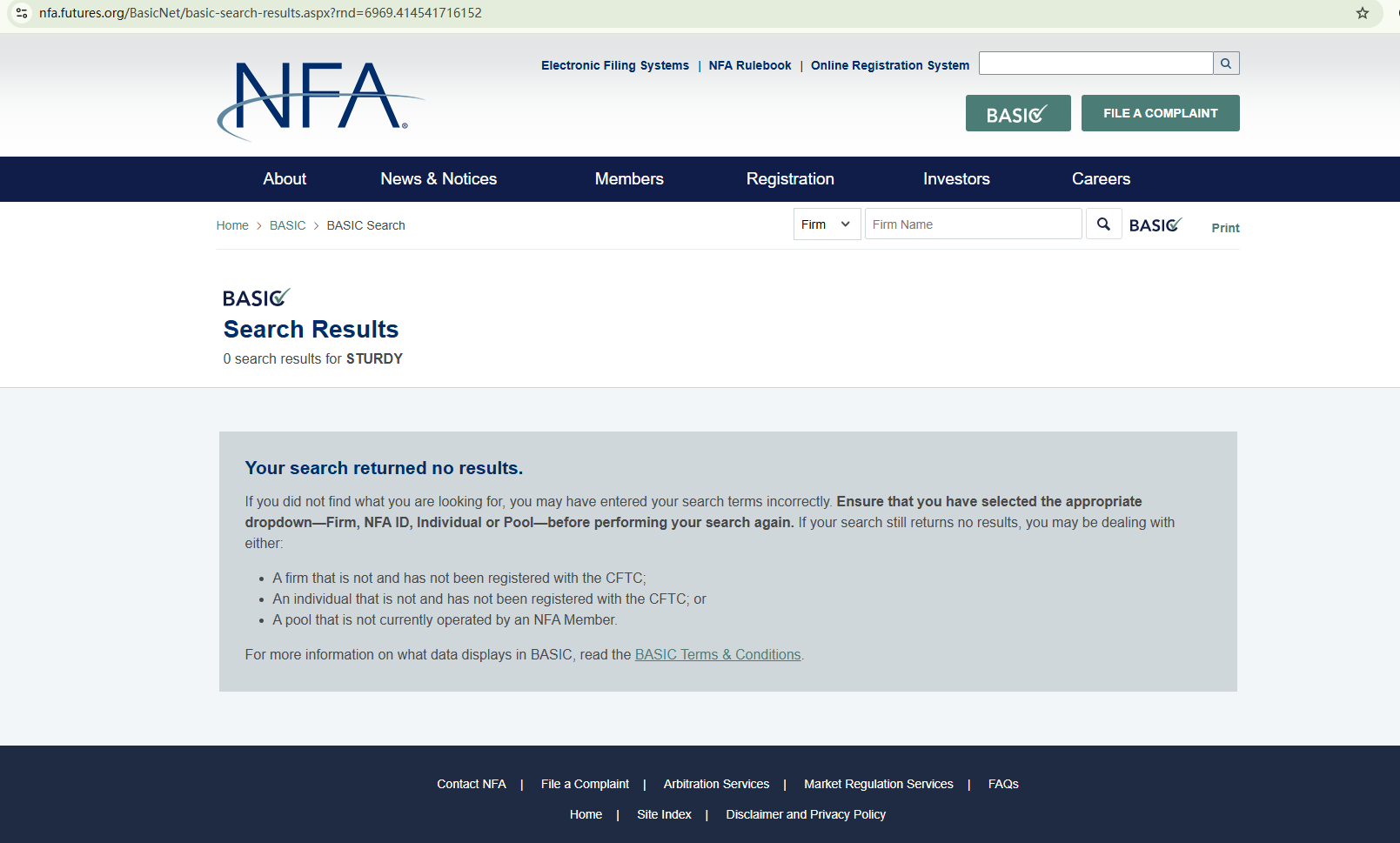1400x843 pixels.
Task: Click the 'Search Results' heading
Action: [311, 330]
